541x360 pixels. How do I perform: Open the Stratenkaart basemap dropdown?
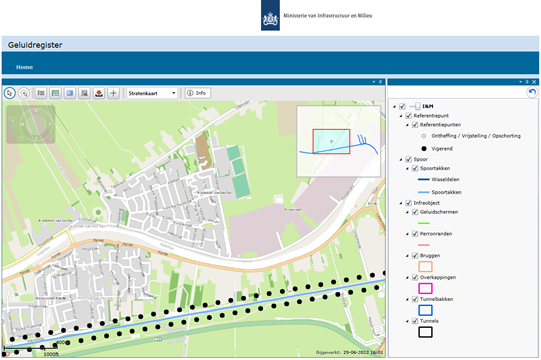pyautogui.click(x=152, y=93)
